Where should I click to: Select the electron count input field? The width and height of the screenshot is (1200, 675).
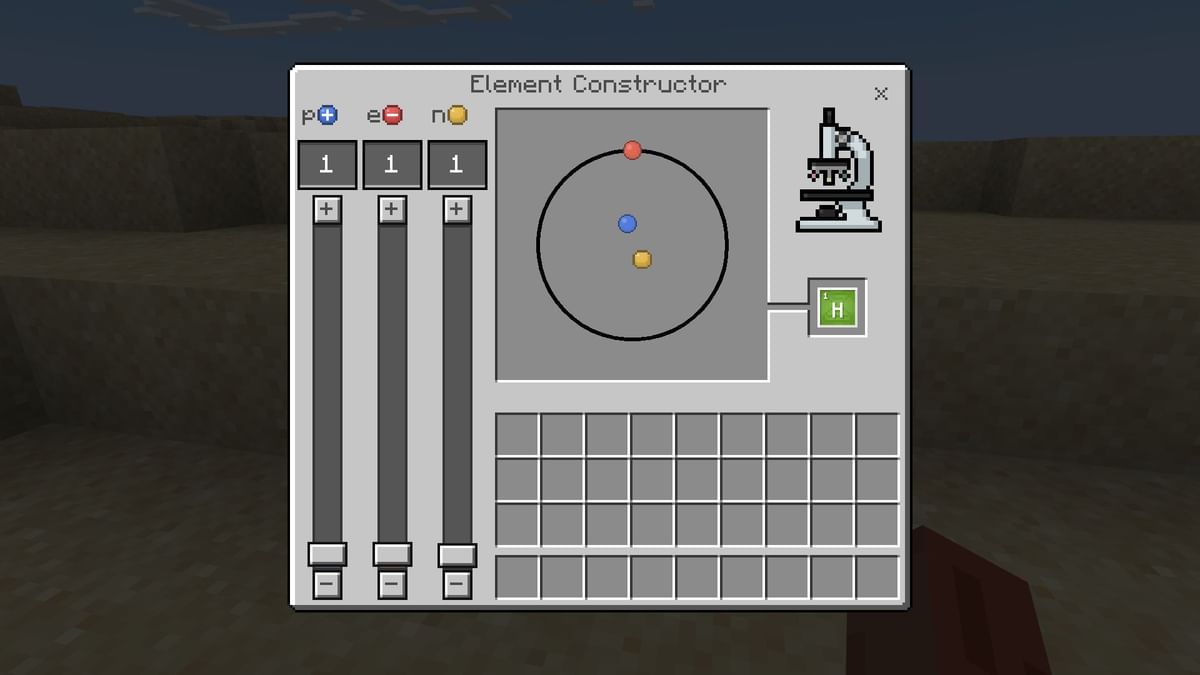pyautogui.click(x=392, y=165)
